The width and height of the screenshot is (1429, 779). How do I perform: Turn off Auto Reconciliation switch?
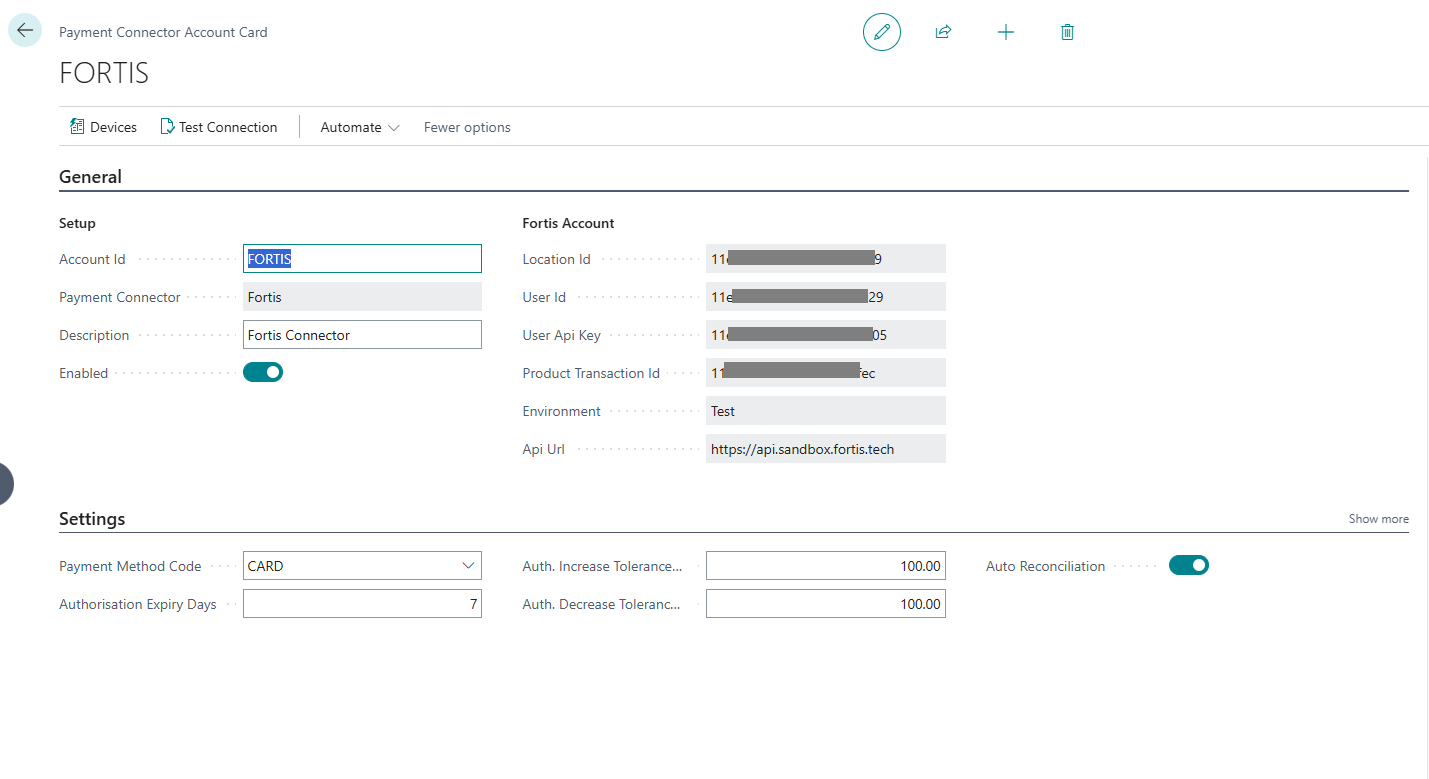click(x=1188, y=566)
